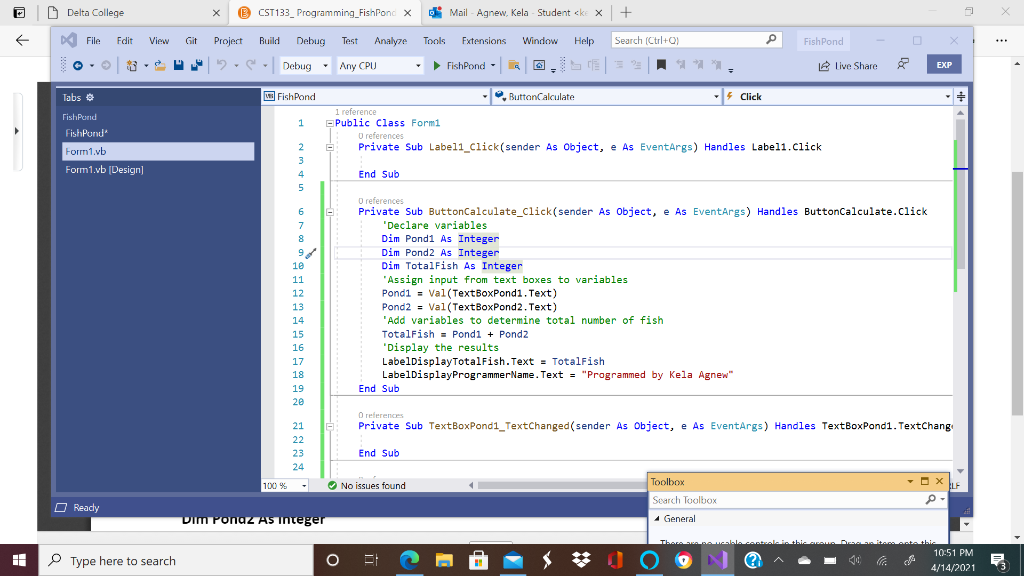
Task: Open the Git menu
Action: 191,40
